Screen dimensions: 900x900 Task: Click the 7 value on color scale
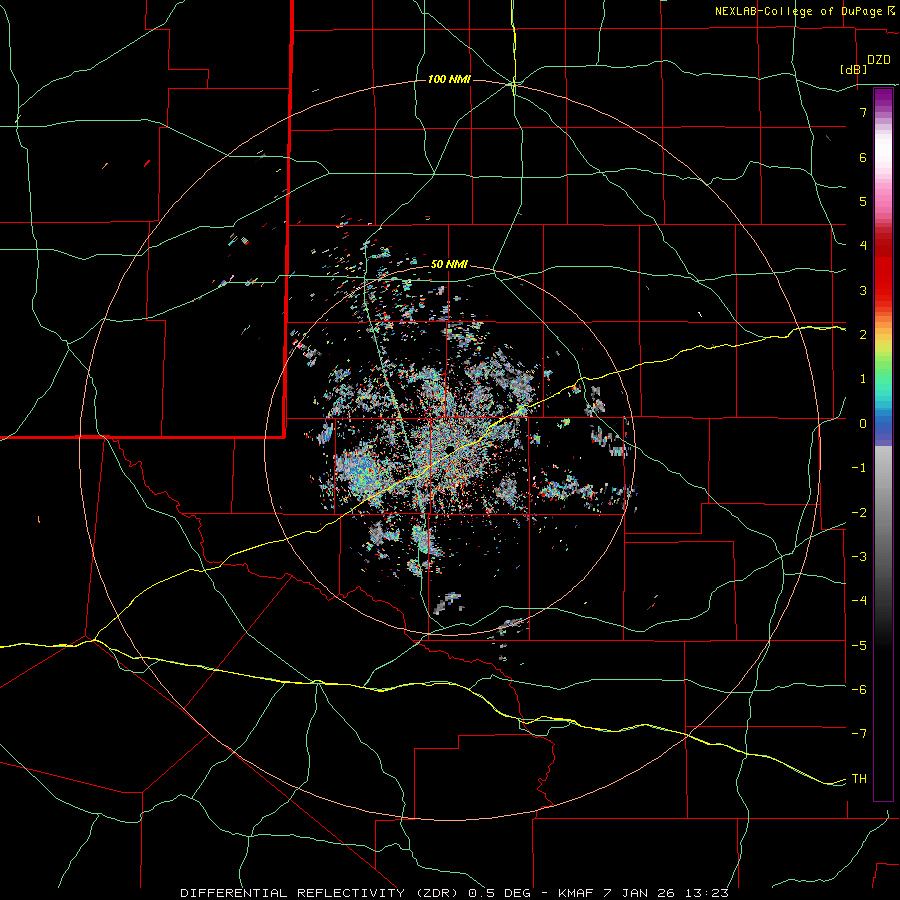click(863, 112)
